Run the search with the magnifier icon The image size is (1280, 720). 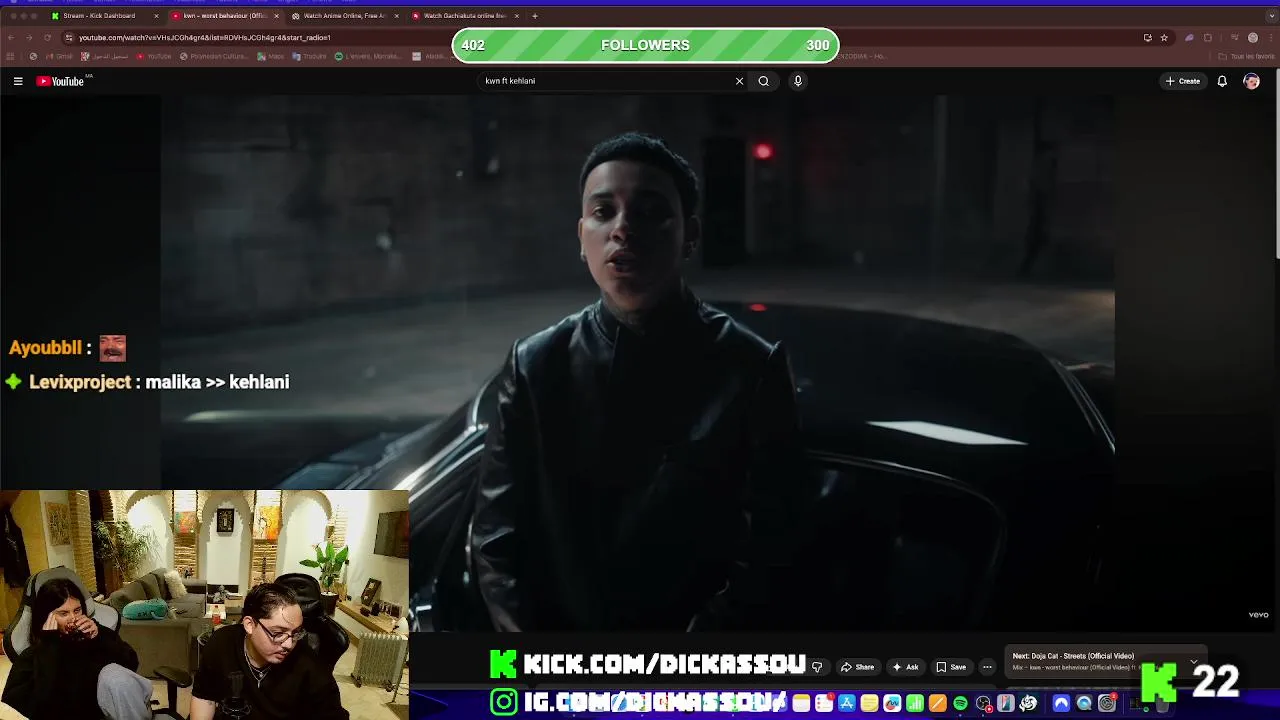click(763, 81)
